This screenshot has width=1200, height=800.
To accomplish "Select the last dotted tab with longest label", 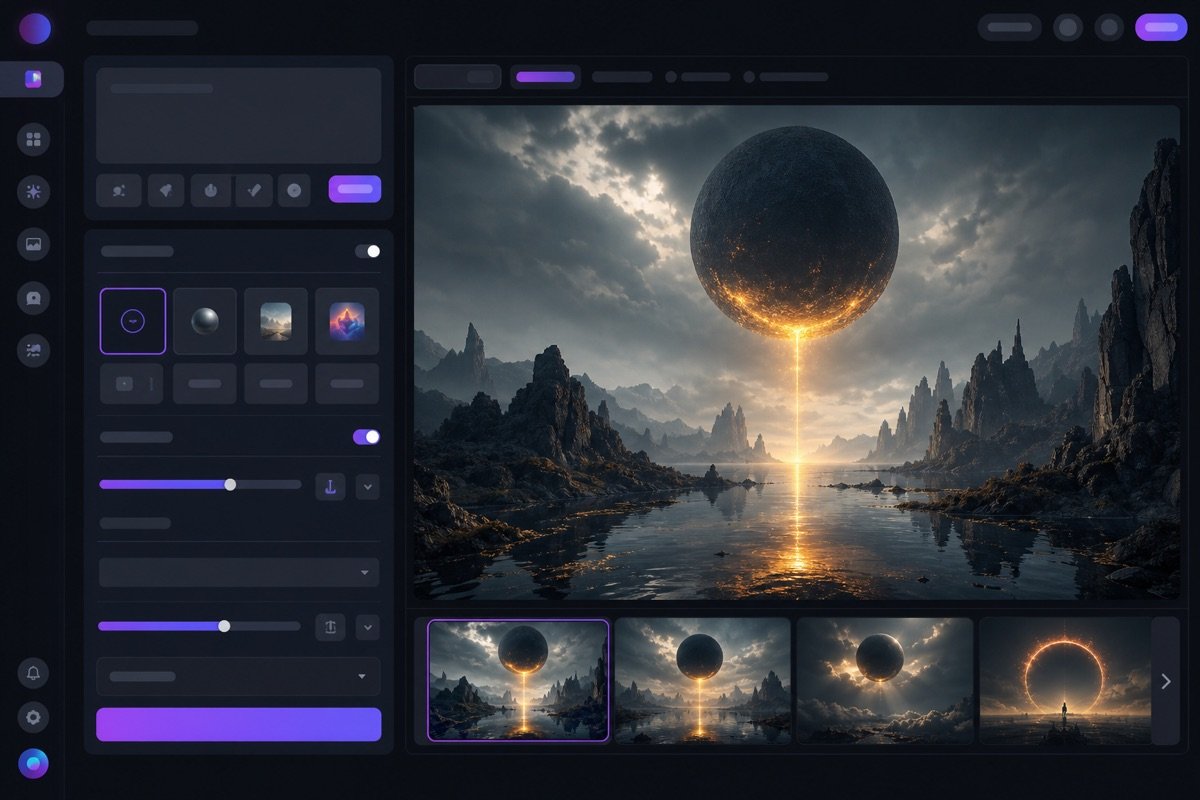I will pos(786,77).
